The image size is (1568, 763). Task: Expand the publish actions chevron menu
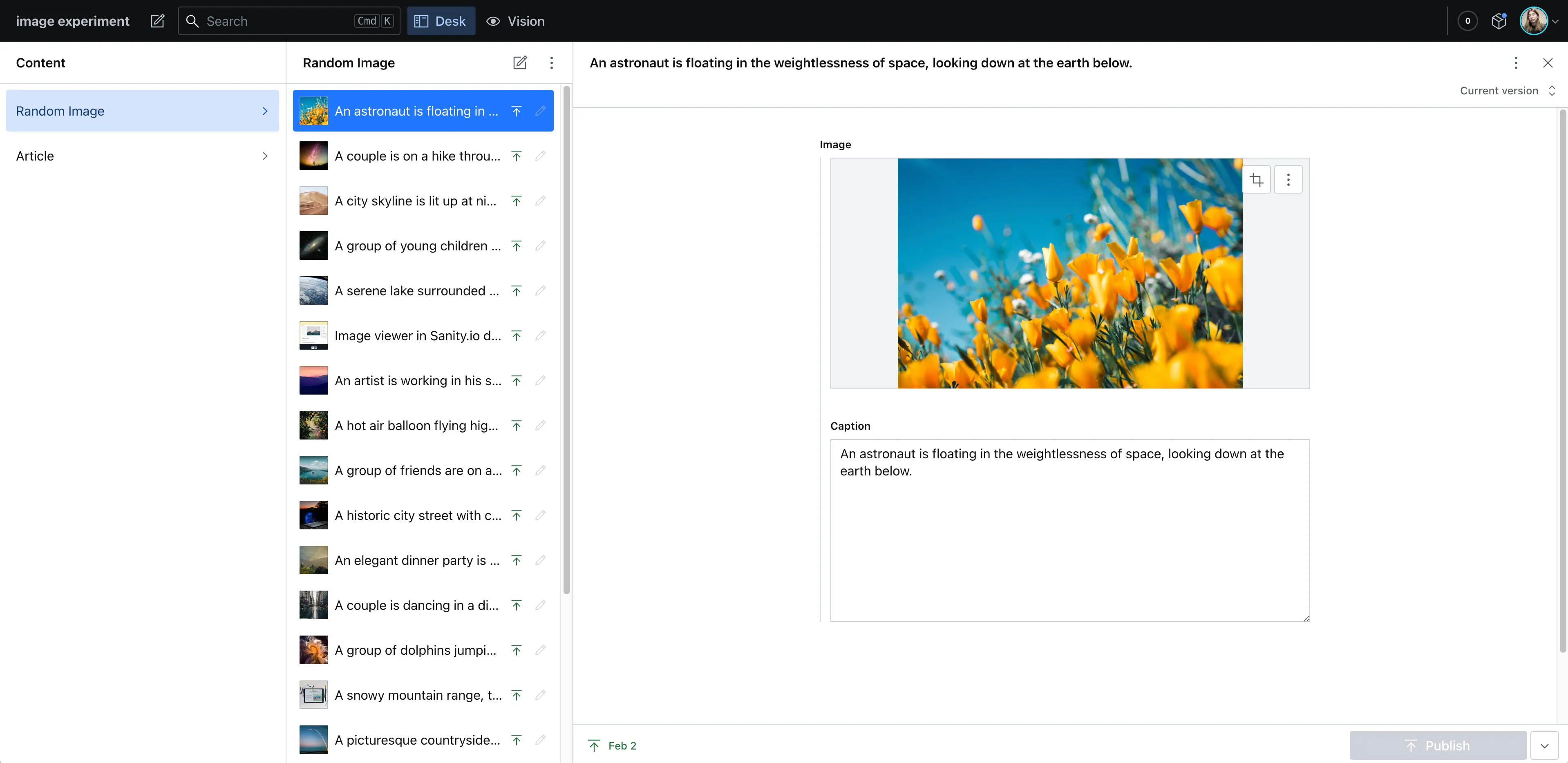click(1545, 745)
